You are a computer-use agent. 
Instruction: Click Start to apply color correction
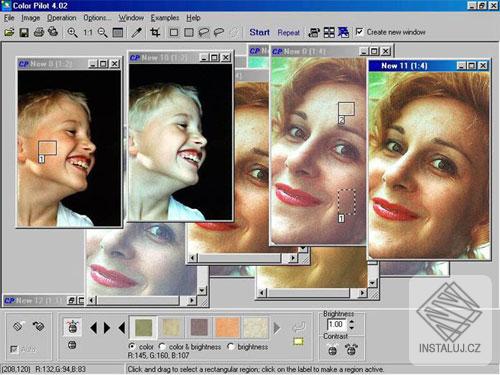click(259, 32)
